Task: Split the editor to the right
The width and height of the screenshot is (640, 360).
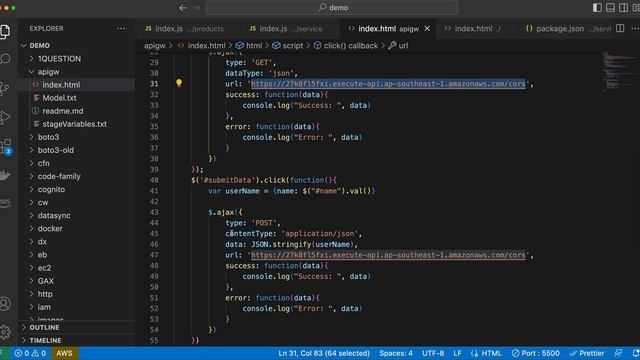Action: pyautogui.click(x=620, y=28)
